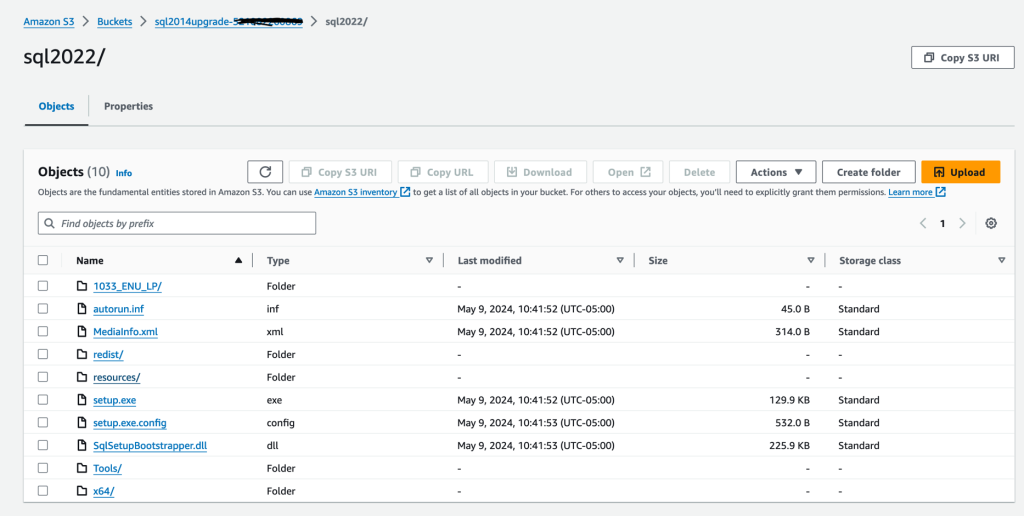
Task: Click the Delete button in the toolbar
Action: (x=699, y=172)
